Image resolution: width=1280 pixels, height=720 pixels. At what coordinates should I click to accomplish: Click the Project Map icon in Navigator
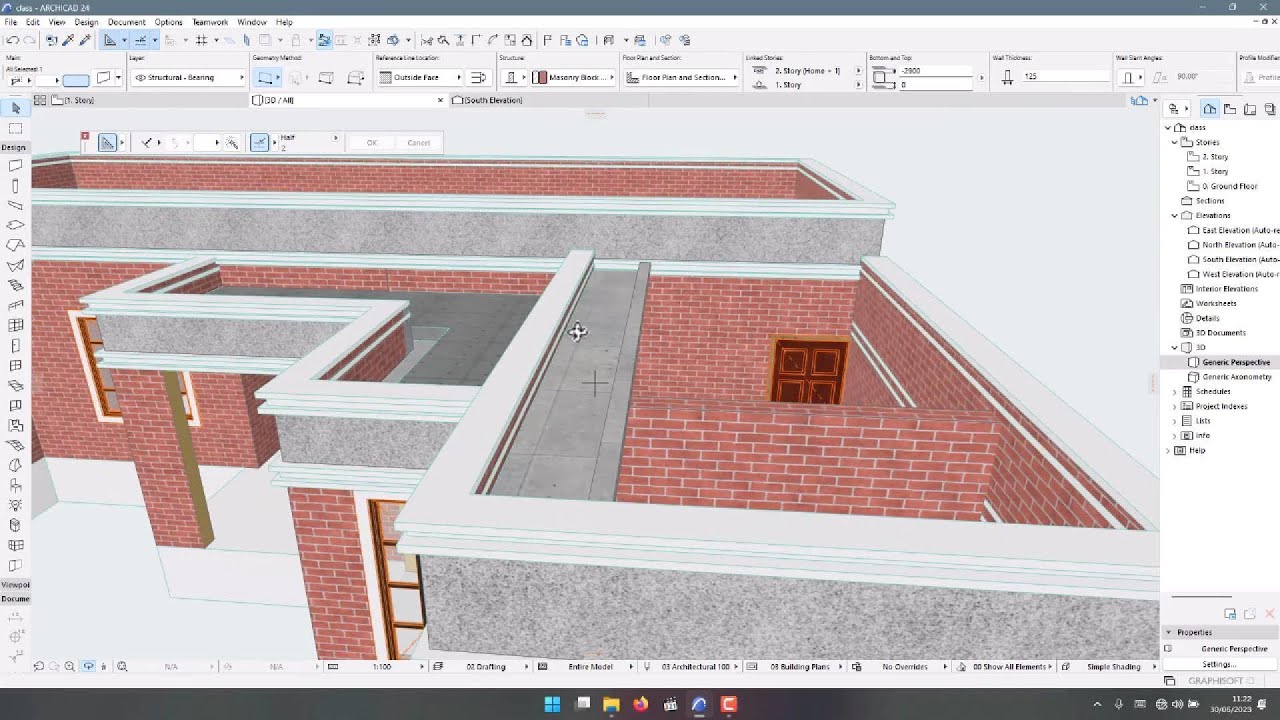point(1209,109)
